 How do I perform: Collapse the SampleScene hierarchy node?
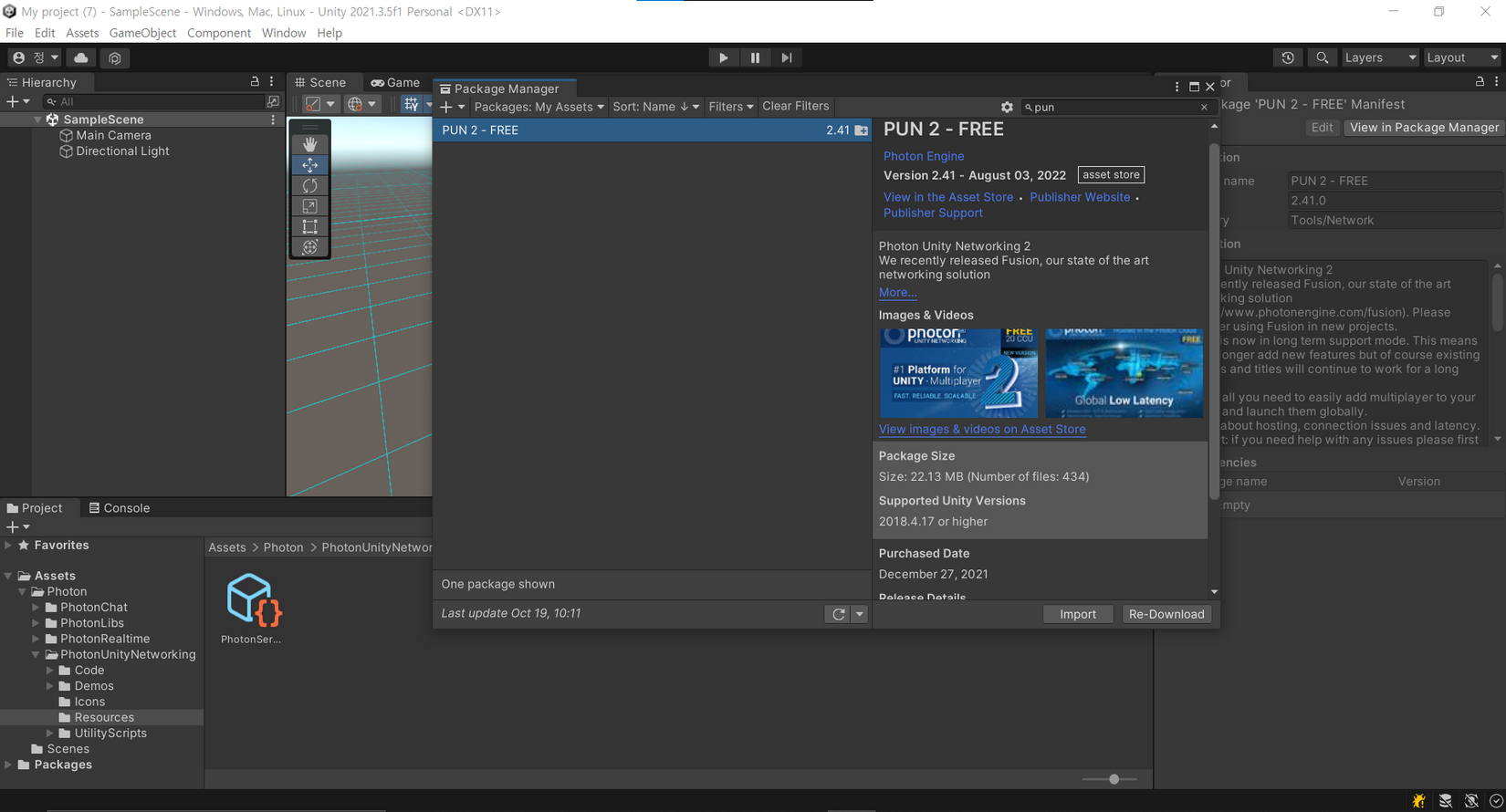pos(37,120)
